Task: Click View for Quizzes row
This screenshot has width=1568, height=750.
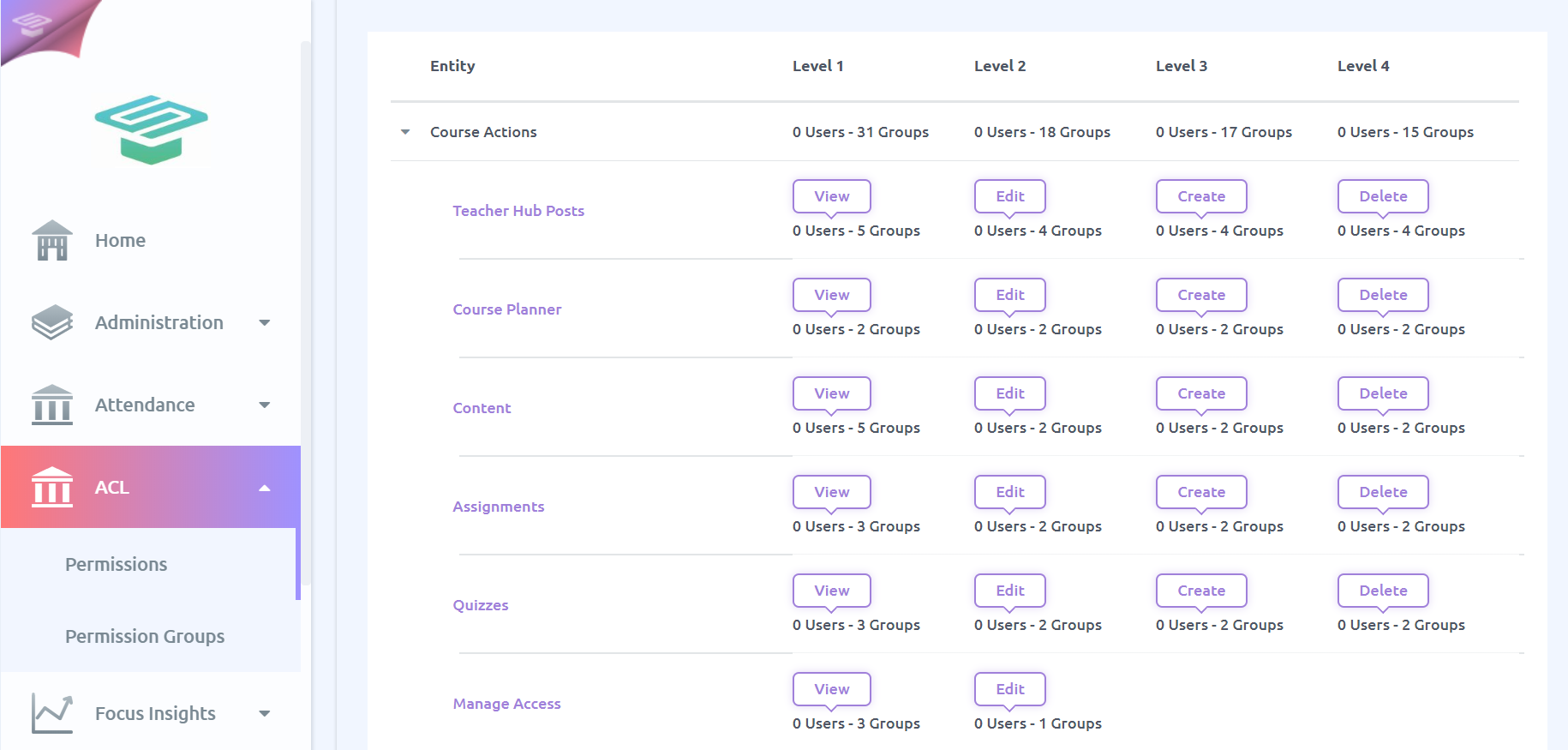Action: (x=832, y=591)
